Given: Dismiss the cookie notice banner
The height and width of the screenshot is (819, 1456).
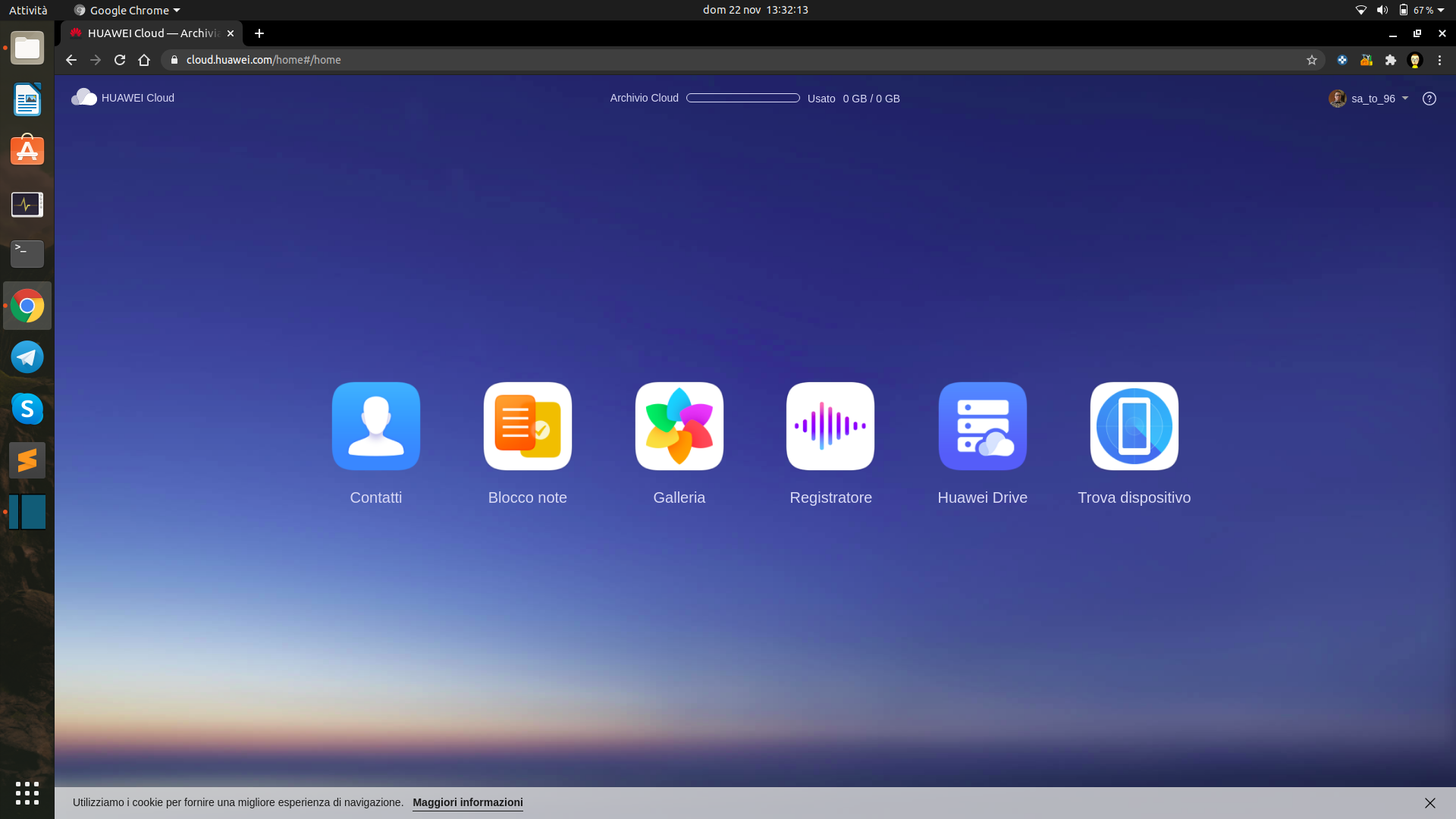Looking at the screenshot, I should (1429, 802).
